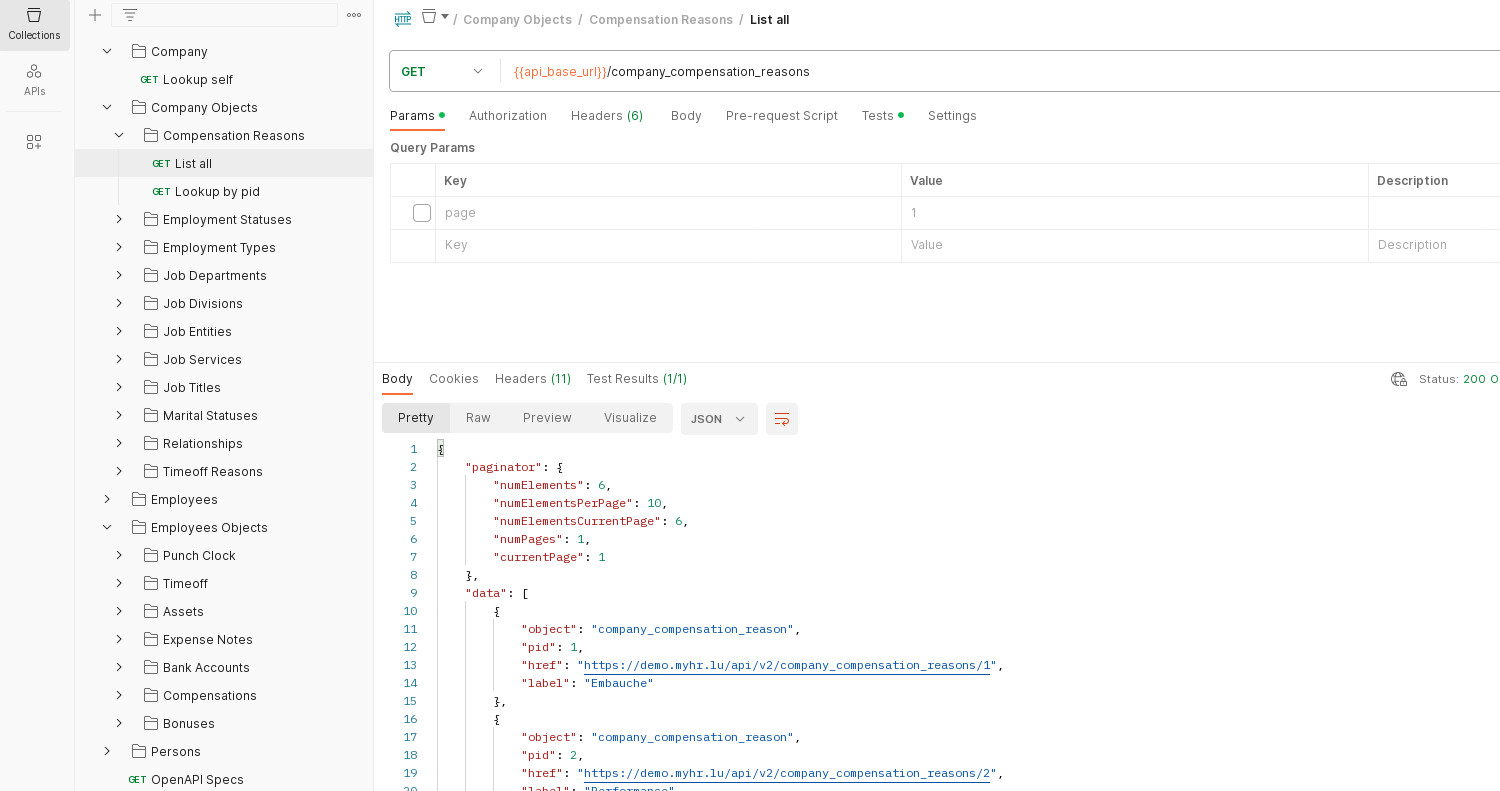The image size is (1500, 791).
Task: Select the Bonuses folder
Action: [189, 723]
